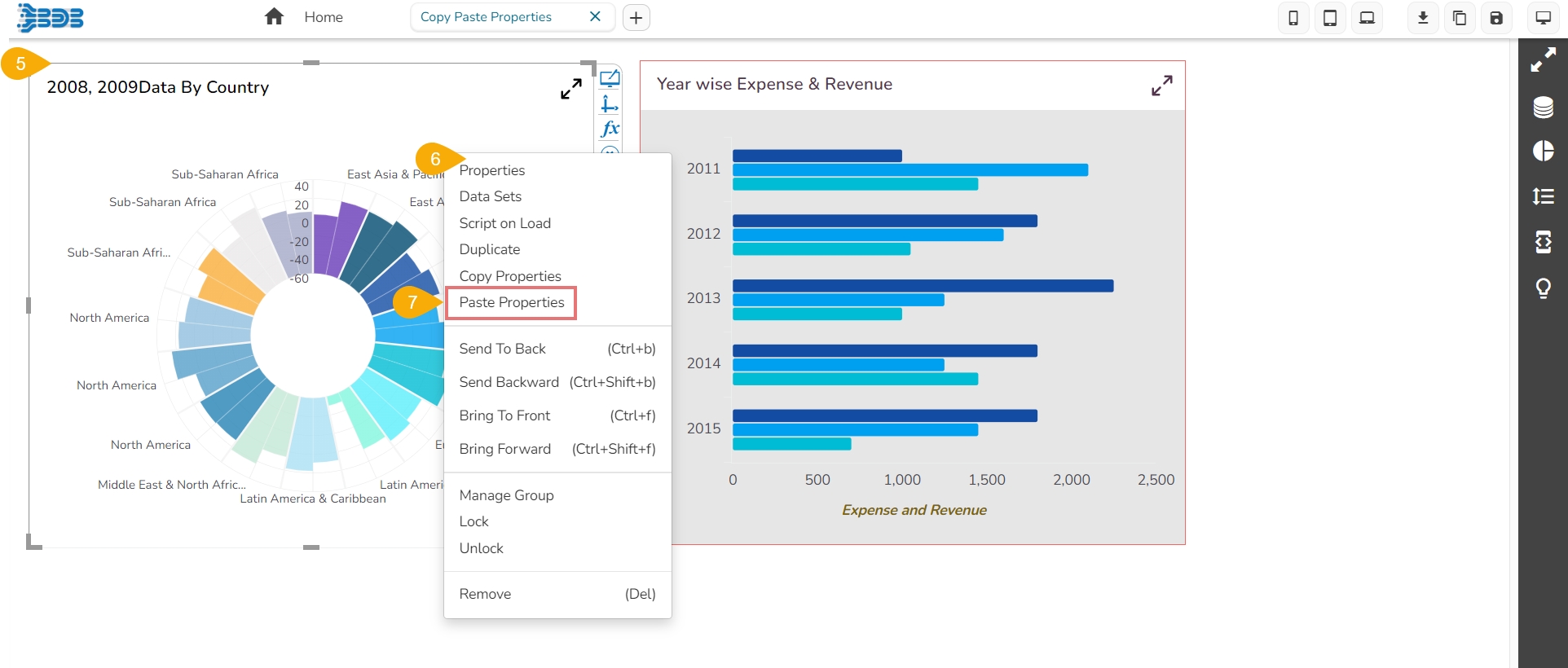This screenshot has width=1568, height=668.
Task: Save the dashboard with floppy disk icon
Action: coord(1496,18)
